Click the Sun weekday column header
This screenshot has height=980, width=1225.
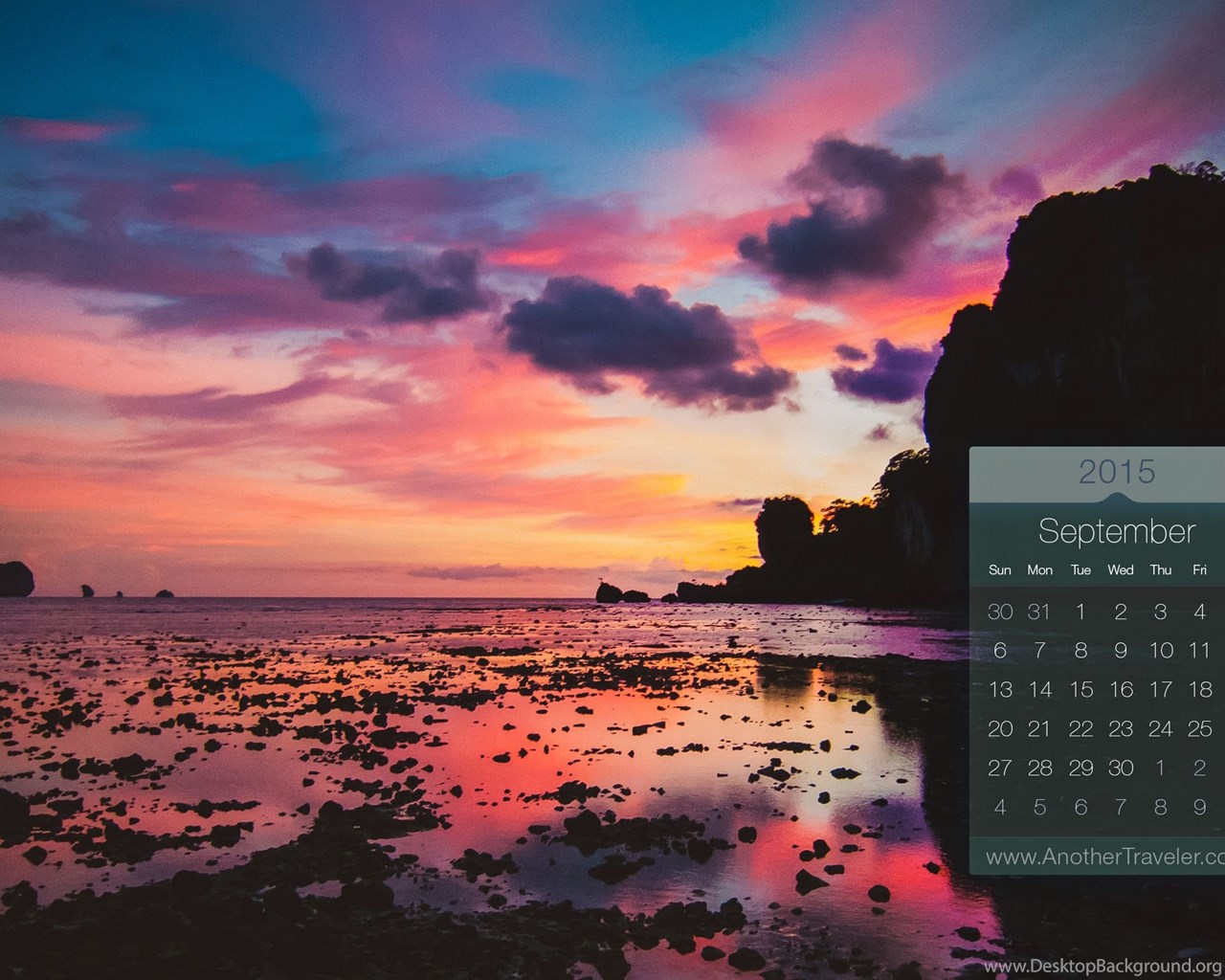point(999,570)
